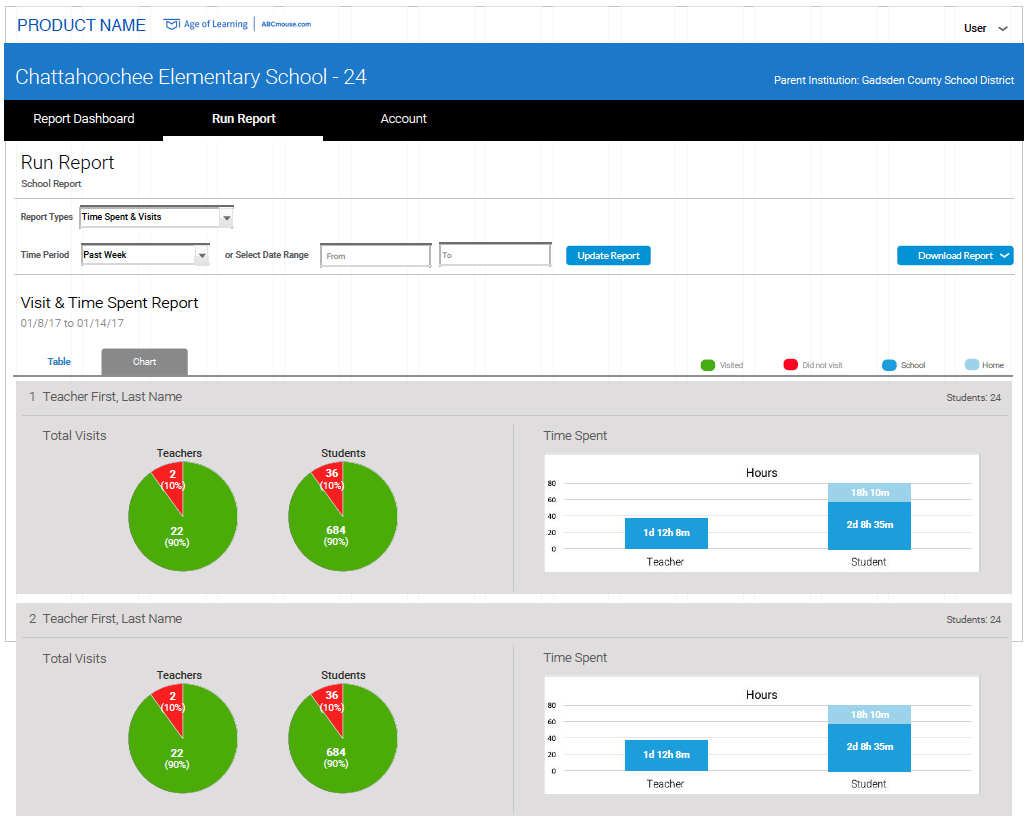This screenshot has width=1030, height=823.
Task: Click the PRODUCT NAME title
Action: pyautogui.click(x=81, y=25)
